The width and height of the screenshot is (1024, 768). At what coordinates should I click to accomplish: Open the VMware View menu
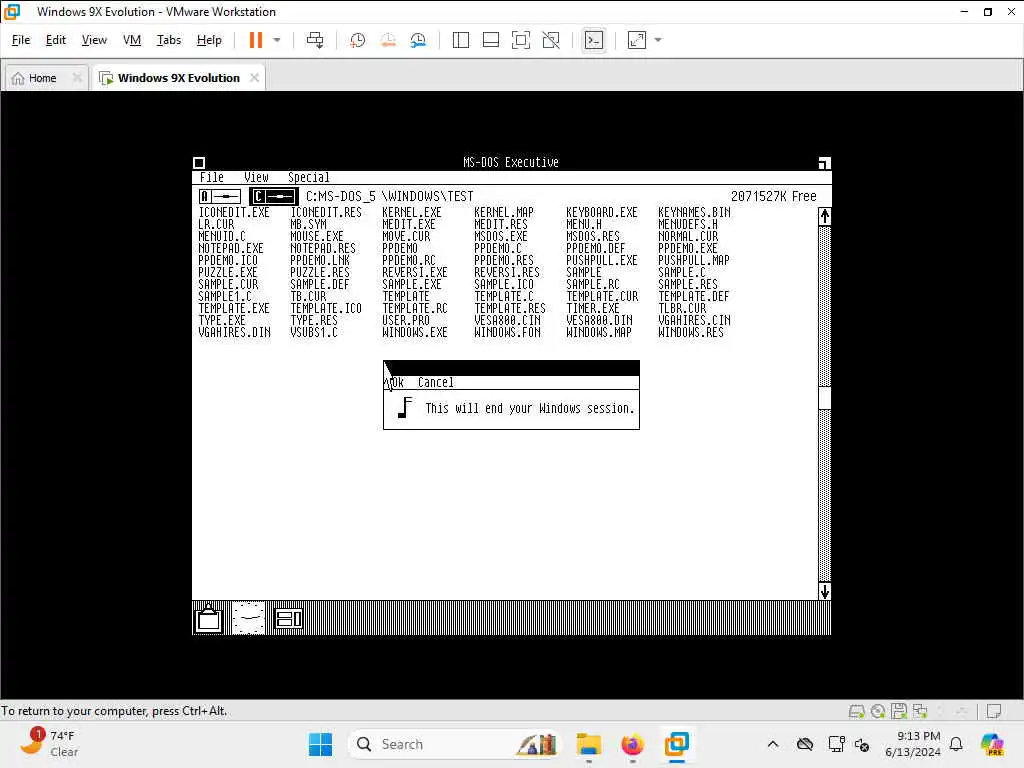pos(94,40)
